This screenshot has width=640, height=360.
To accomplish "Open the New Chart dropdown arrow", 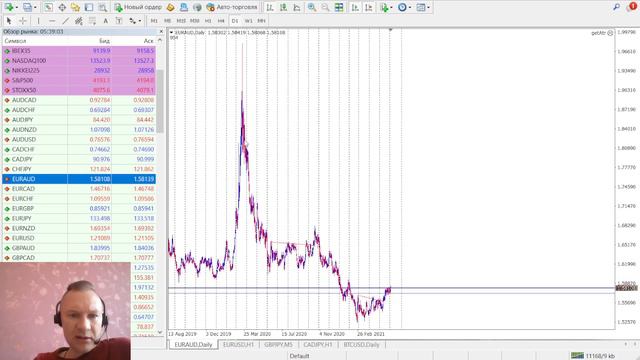I will (x=16, y=7).
